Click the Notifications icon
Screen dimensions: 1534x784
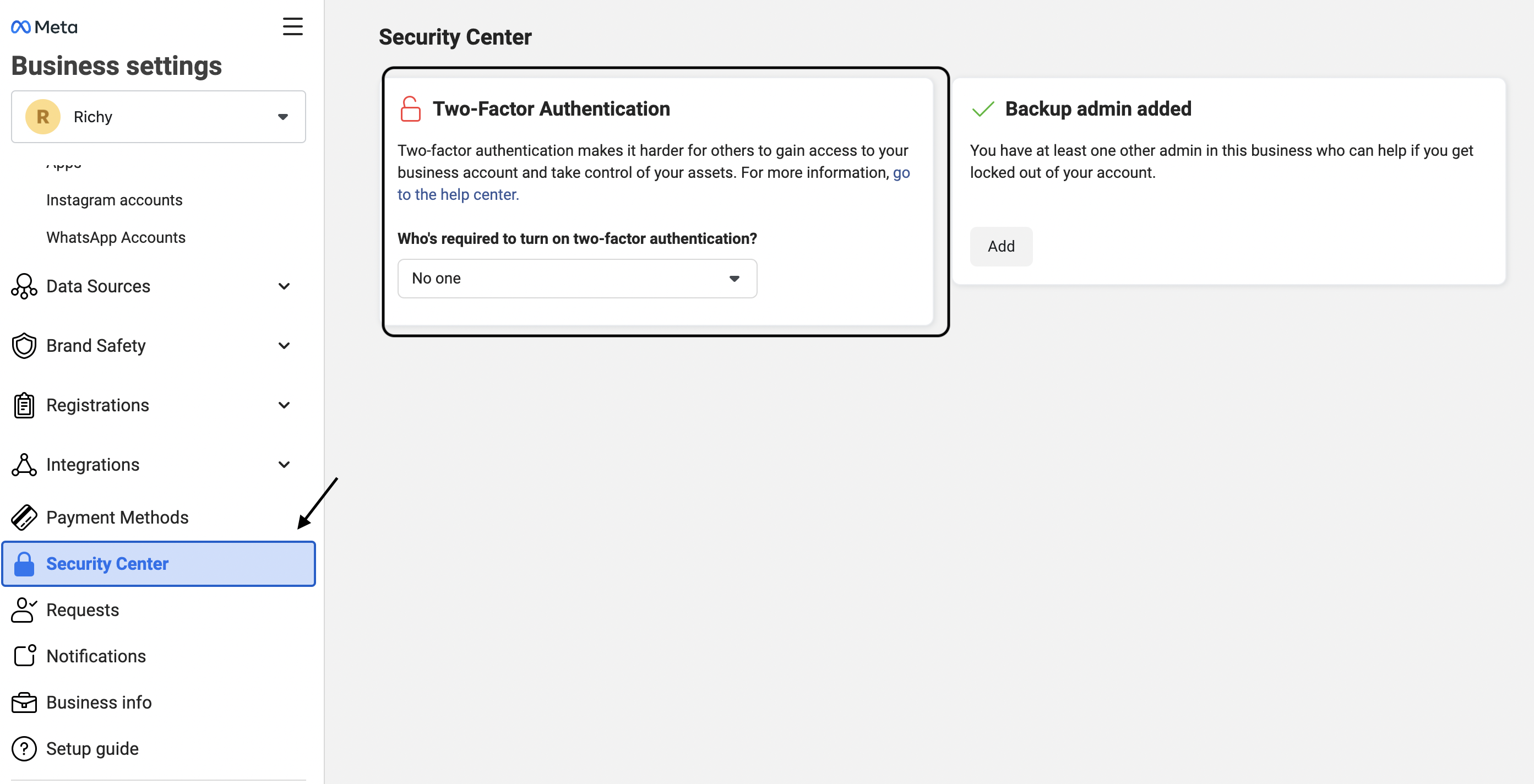(x=24, y=656)
